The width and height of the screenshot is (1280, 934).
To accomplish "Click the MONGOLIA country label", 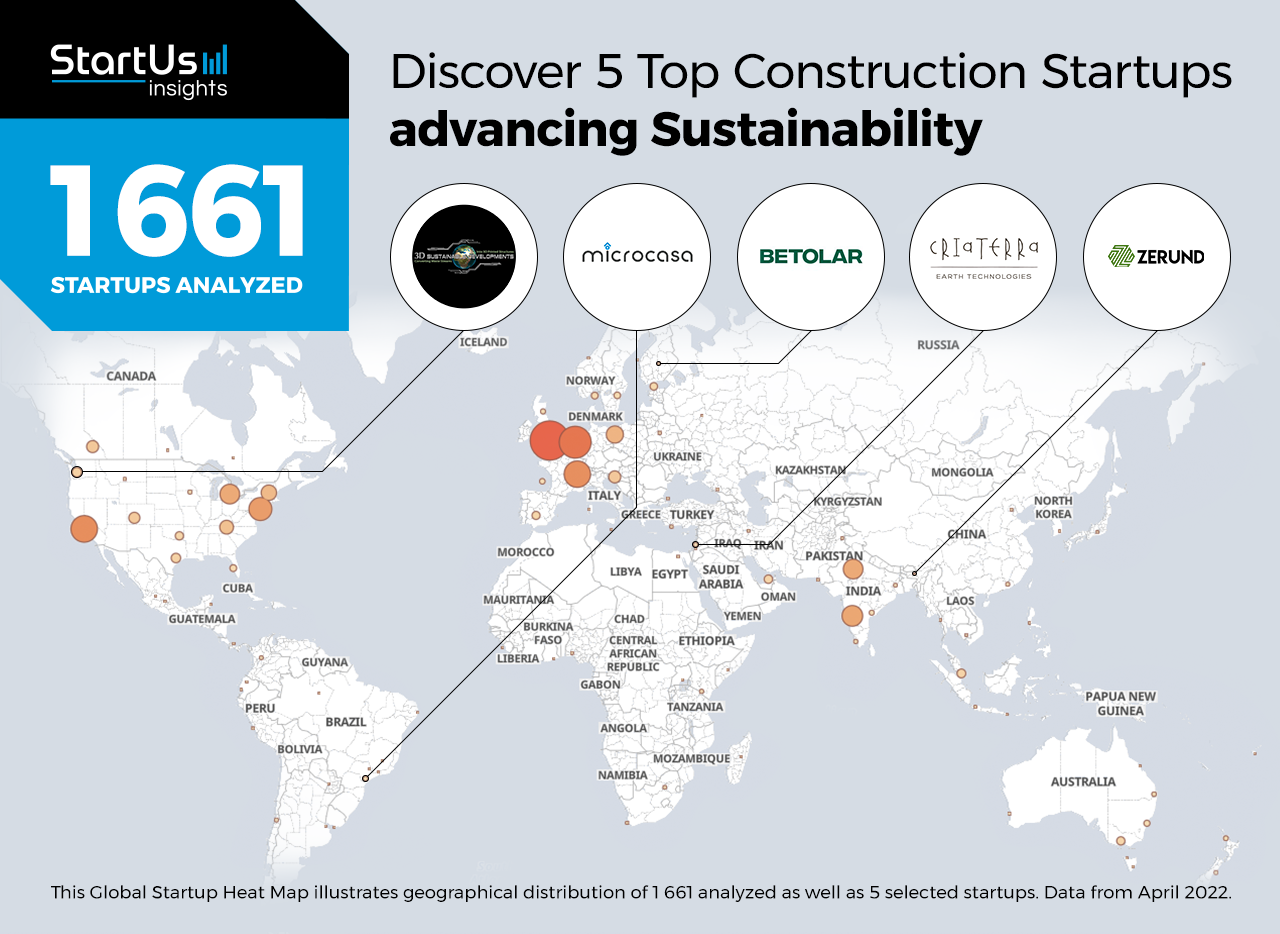I will [x=962, y=472].
